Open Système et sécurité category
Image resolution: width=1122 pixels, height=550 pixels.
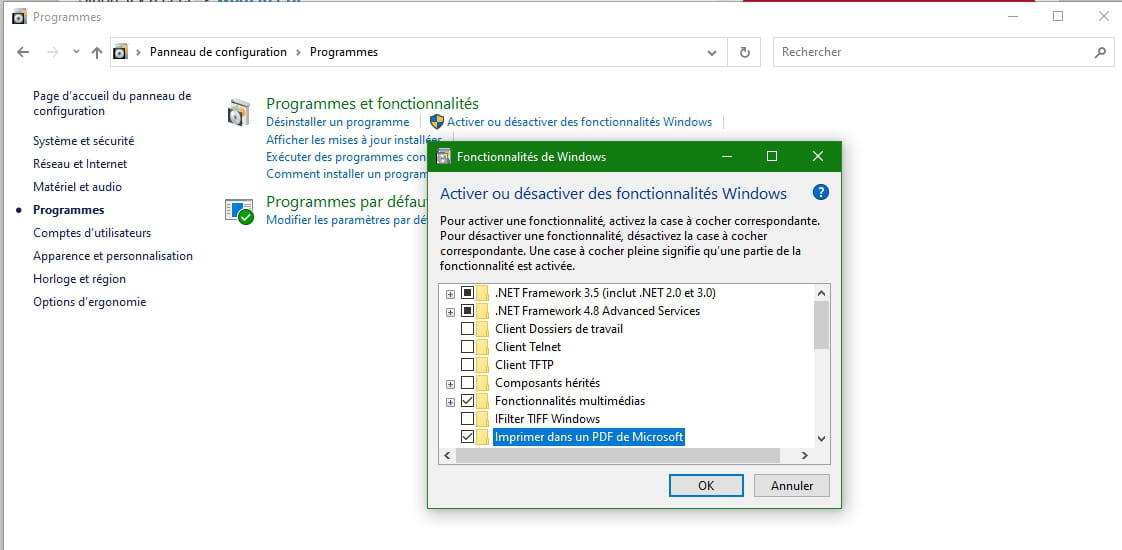coord(84,141)
